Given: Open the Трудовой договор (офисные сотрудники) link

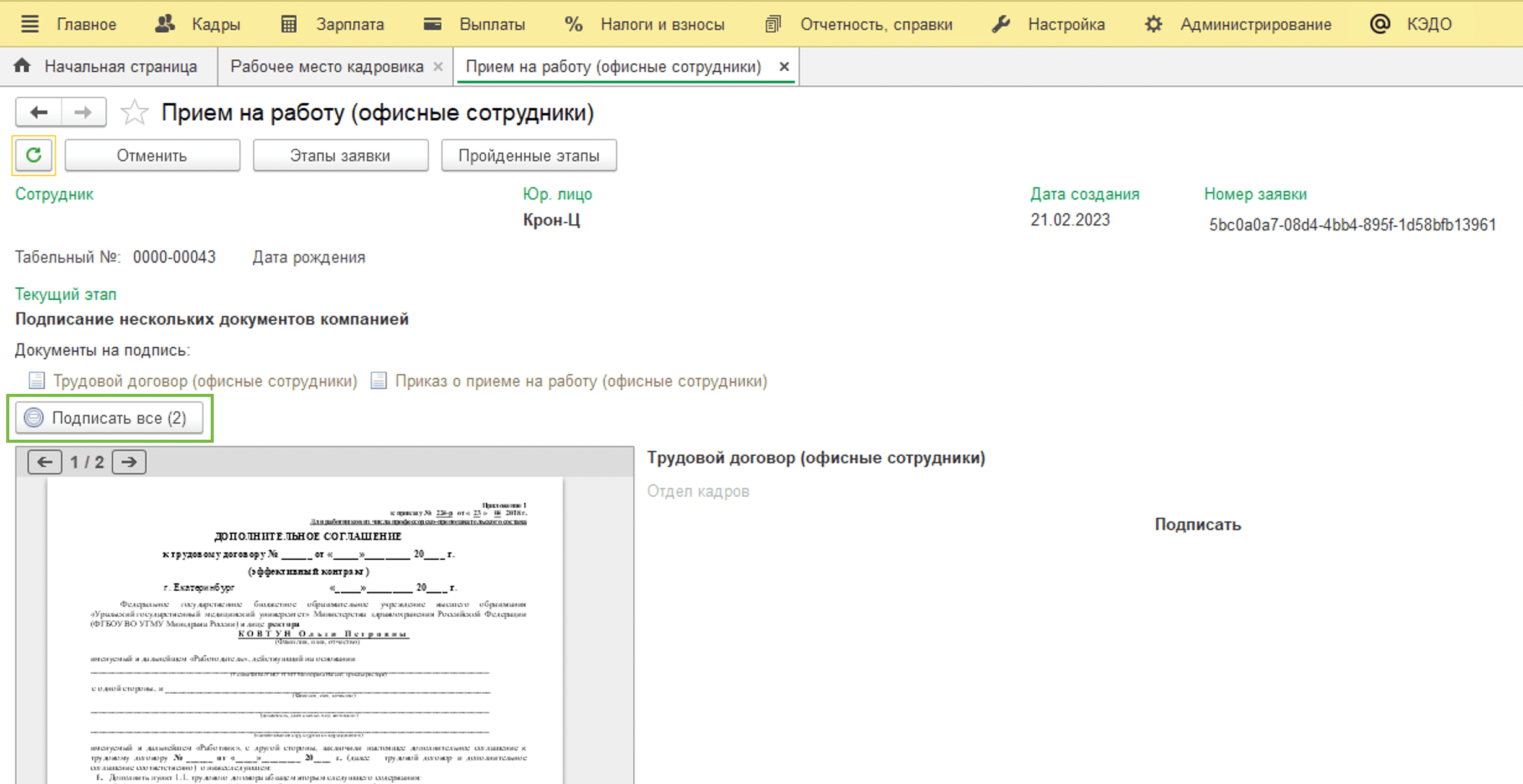Looking at the screenshot, I should click(205, 381).
